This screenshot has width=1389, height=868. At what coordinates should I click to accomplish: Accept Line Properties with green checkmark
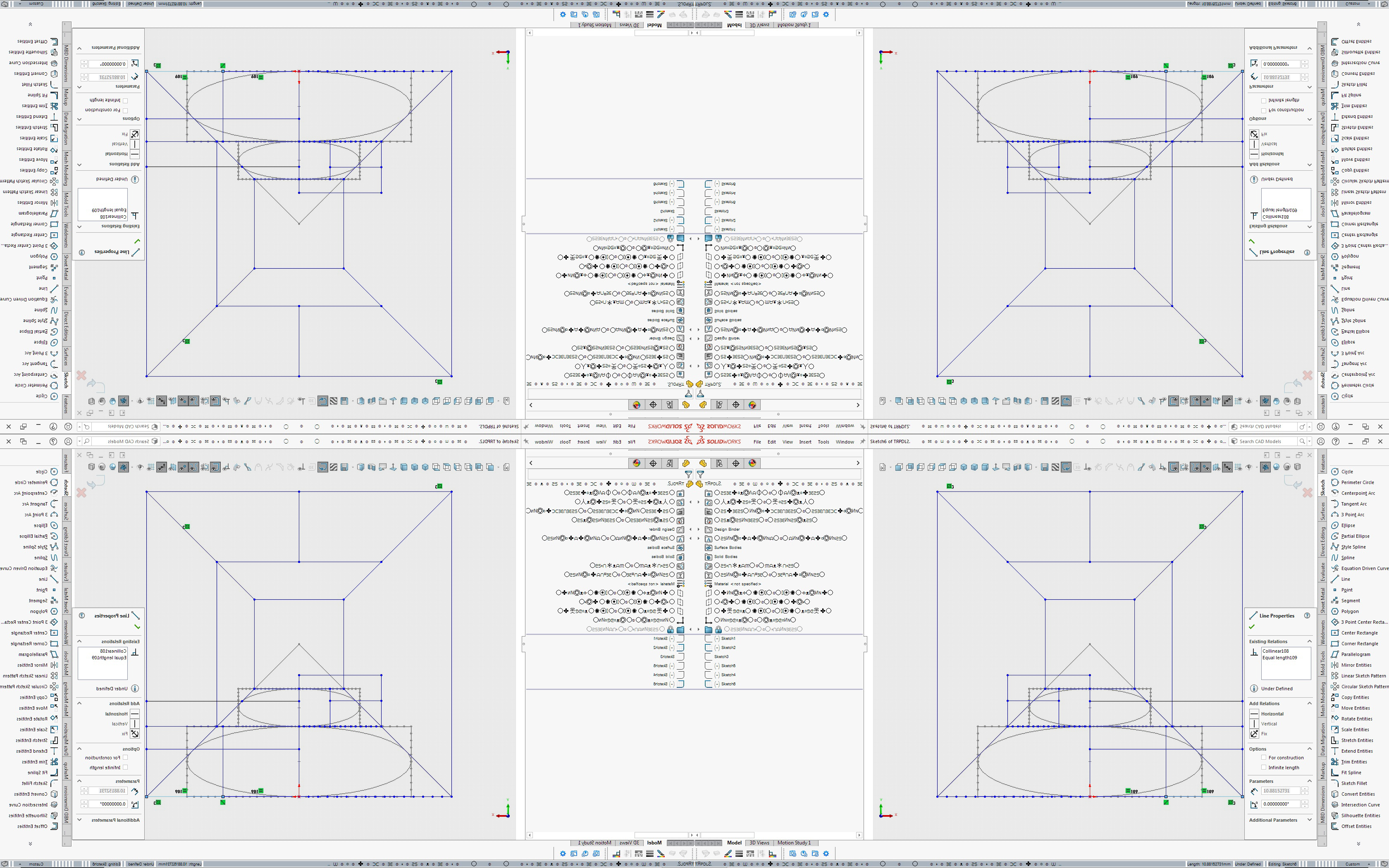[x=1252, y=627]
